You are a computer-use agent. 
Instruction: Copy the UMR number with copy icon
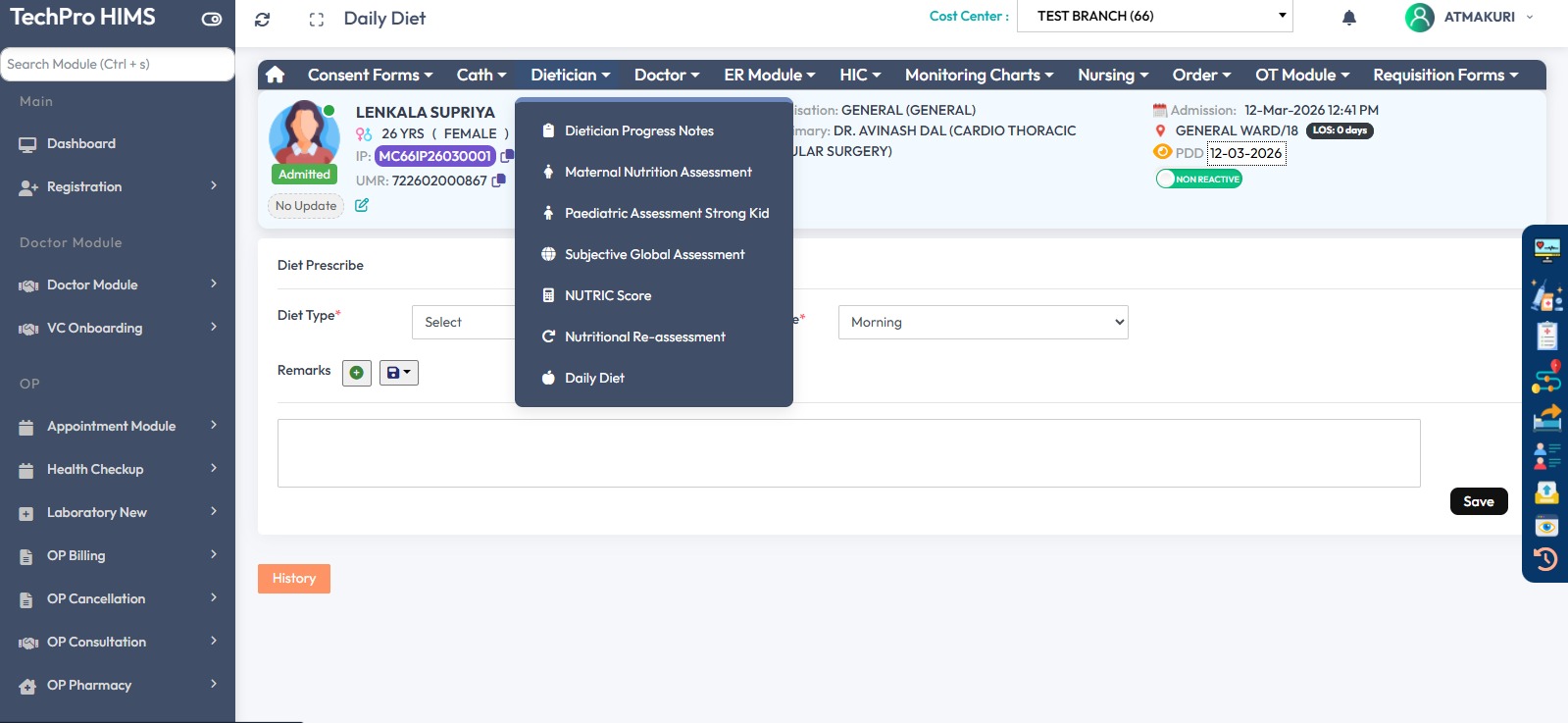pyautogui.click(x=499, y=181)
